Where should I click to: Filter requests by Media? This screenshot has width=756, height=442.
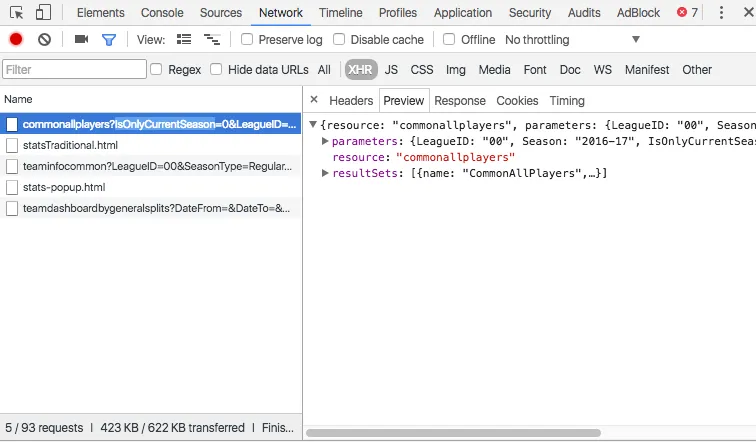click(x=494, y=69)
